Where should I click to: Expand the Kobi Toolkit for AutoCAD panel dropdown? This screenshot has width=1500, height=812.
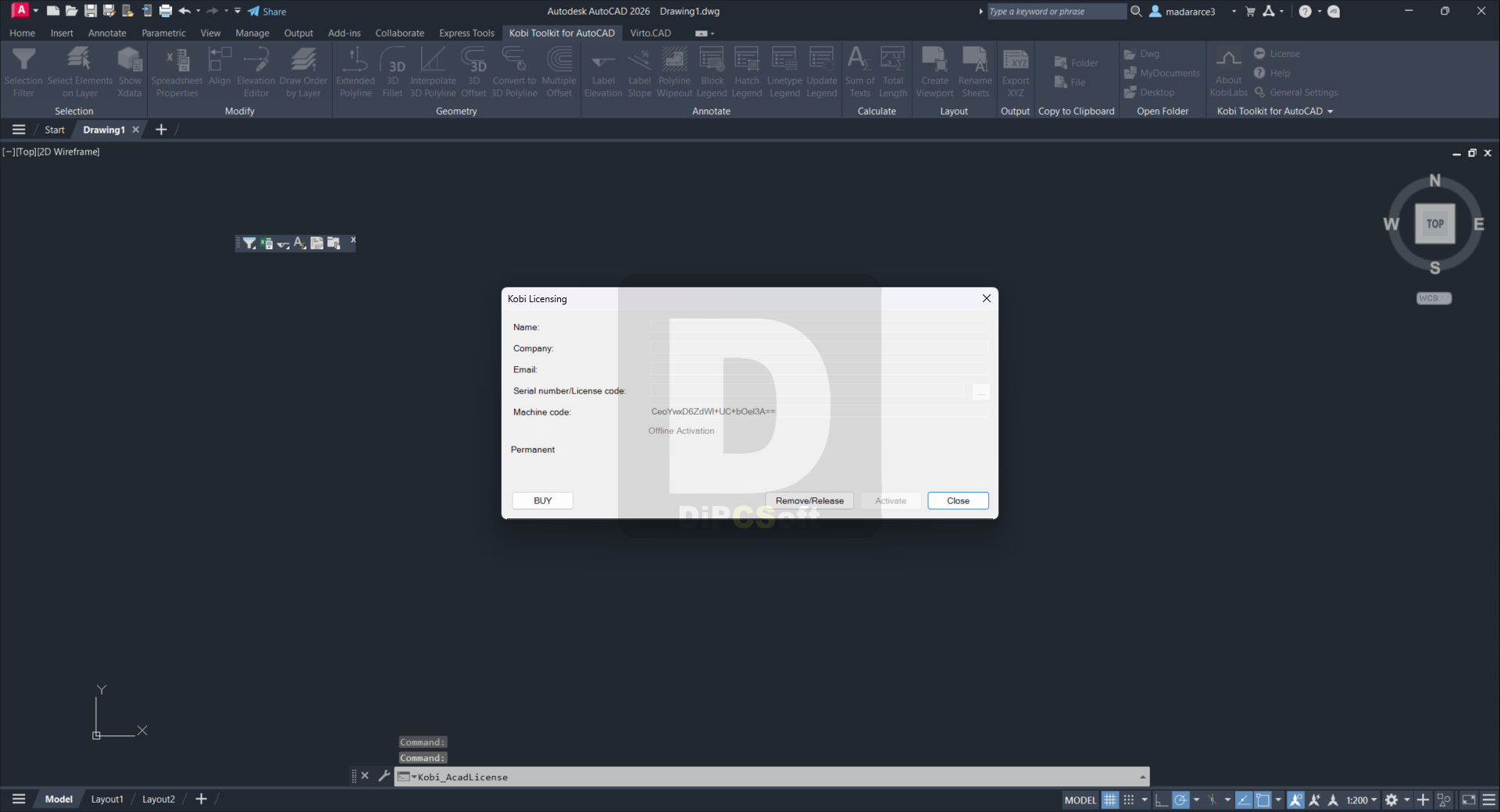pyautogui.click(x=1275, y=111)
